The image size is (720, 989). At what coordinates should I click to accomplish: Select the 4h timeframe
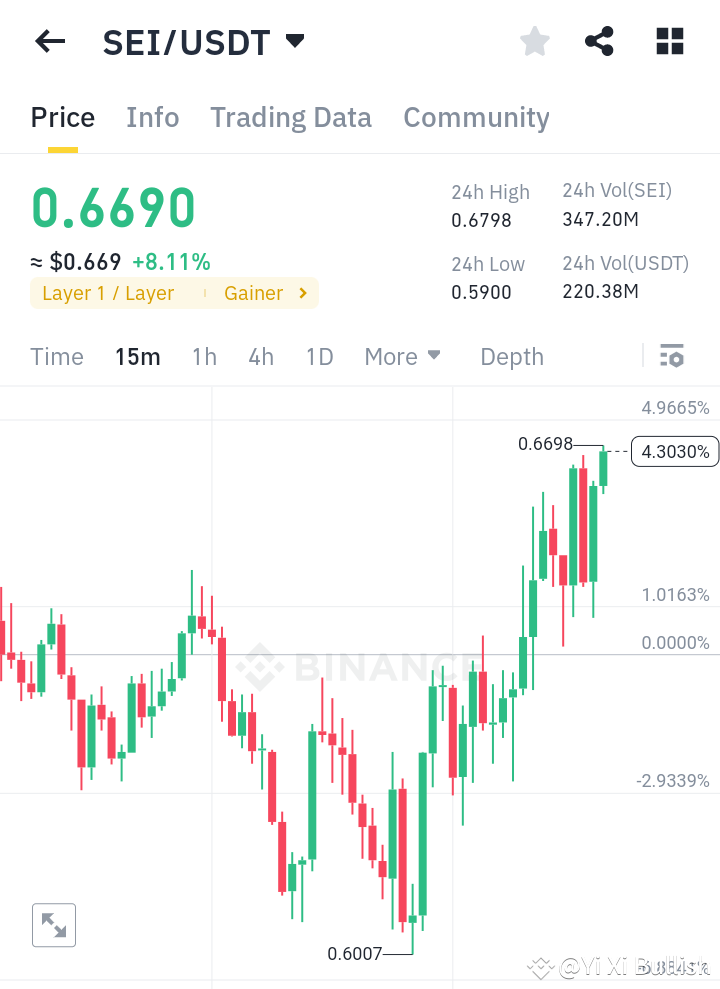pyautogui.click(x=261, y=356)
